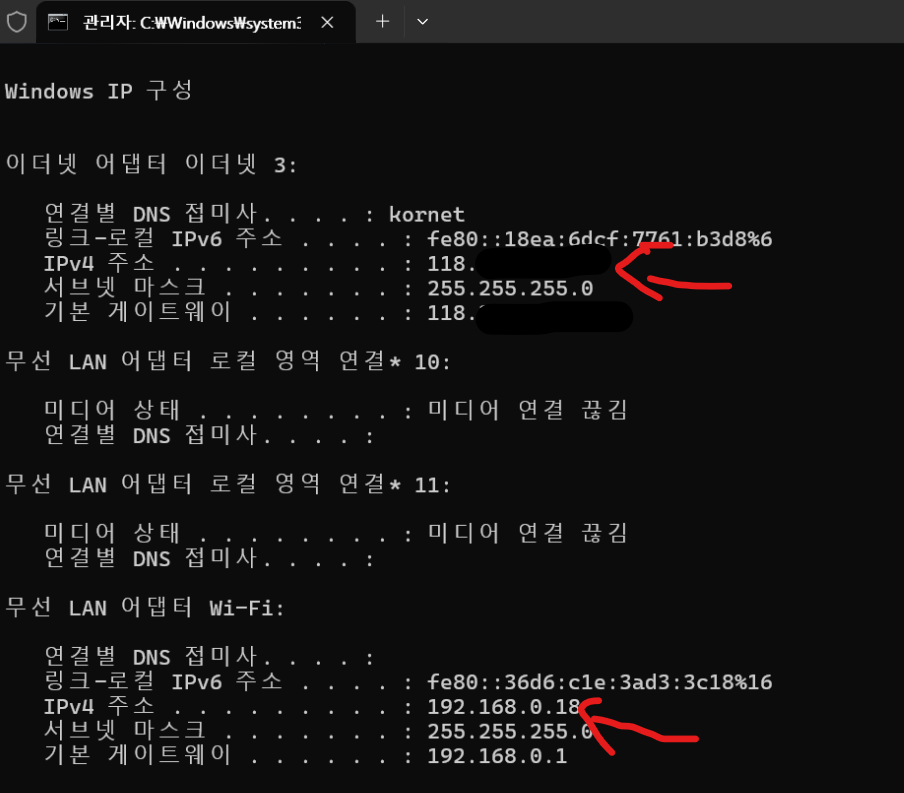904x793 pixels.
Task: Click the command prompt tab icon
Action: tap(58, 22)
